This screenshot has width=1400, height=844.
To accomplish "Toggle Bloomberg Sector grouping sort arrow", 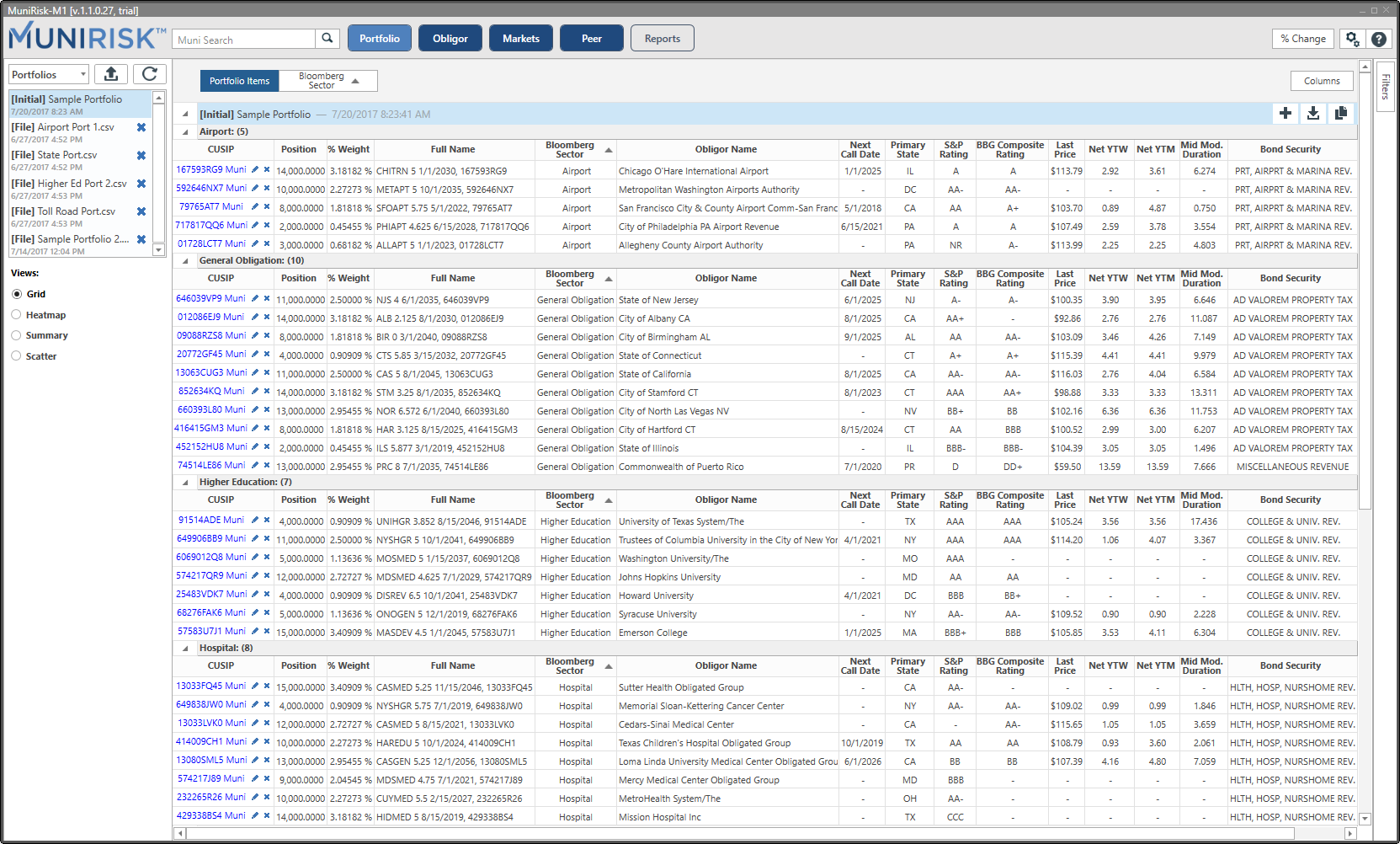I will pos(355,81).
